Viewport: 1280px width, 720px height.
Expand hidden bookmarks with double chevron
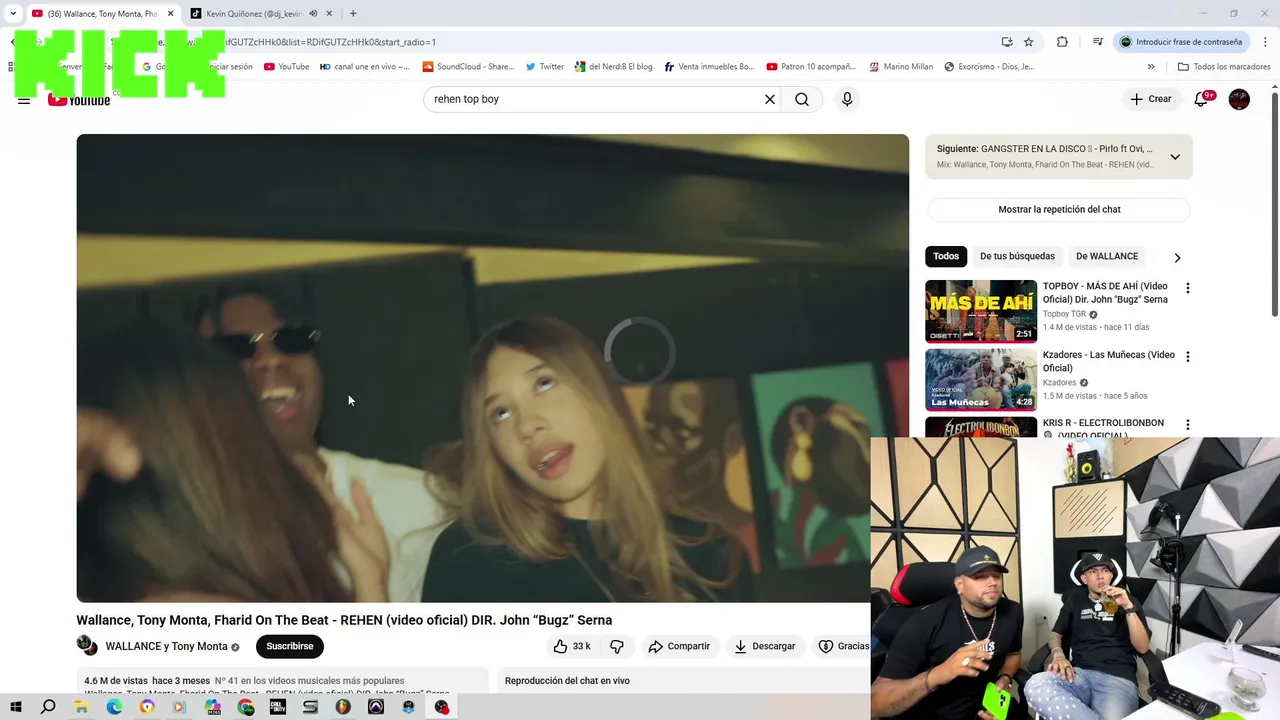[x=1151, y=67]
